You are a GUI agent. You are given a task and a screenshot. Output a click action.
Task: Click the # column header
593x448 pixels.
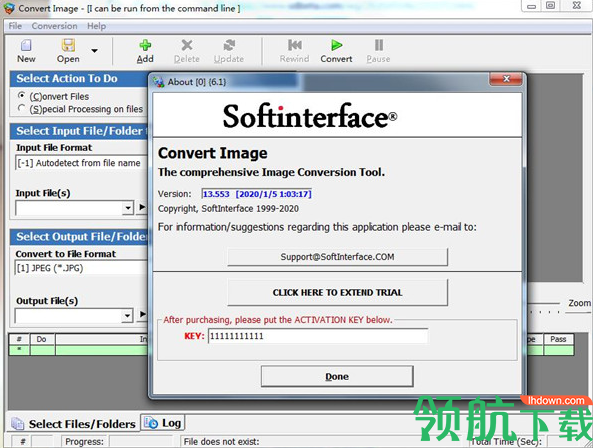[x=19, y=339]
